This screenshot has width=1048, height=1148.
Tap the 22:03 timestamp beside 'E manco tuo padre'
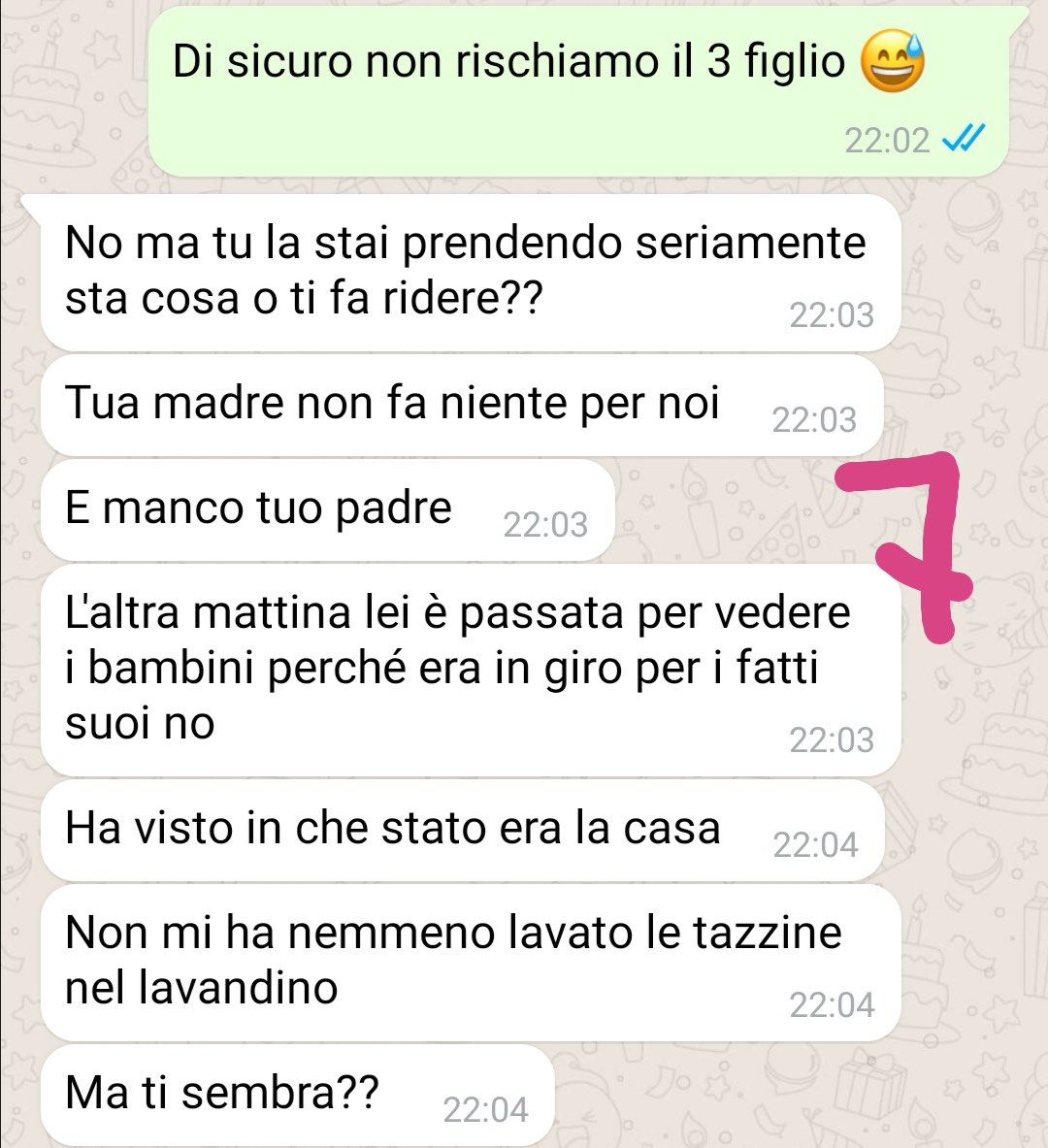(x=545, y=525)
